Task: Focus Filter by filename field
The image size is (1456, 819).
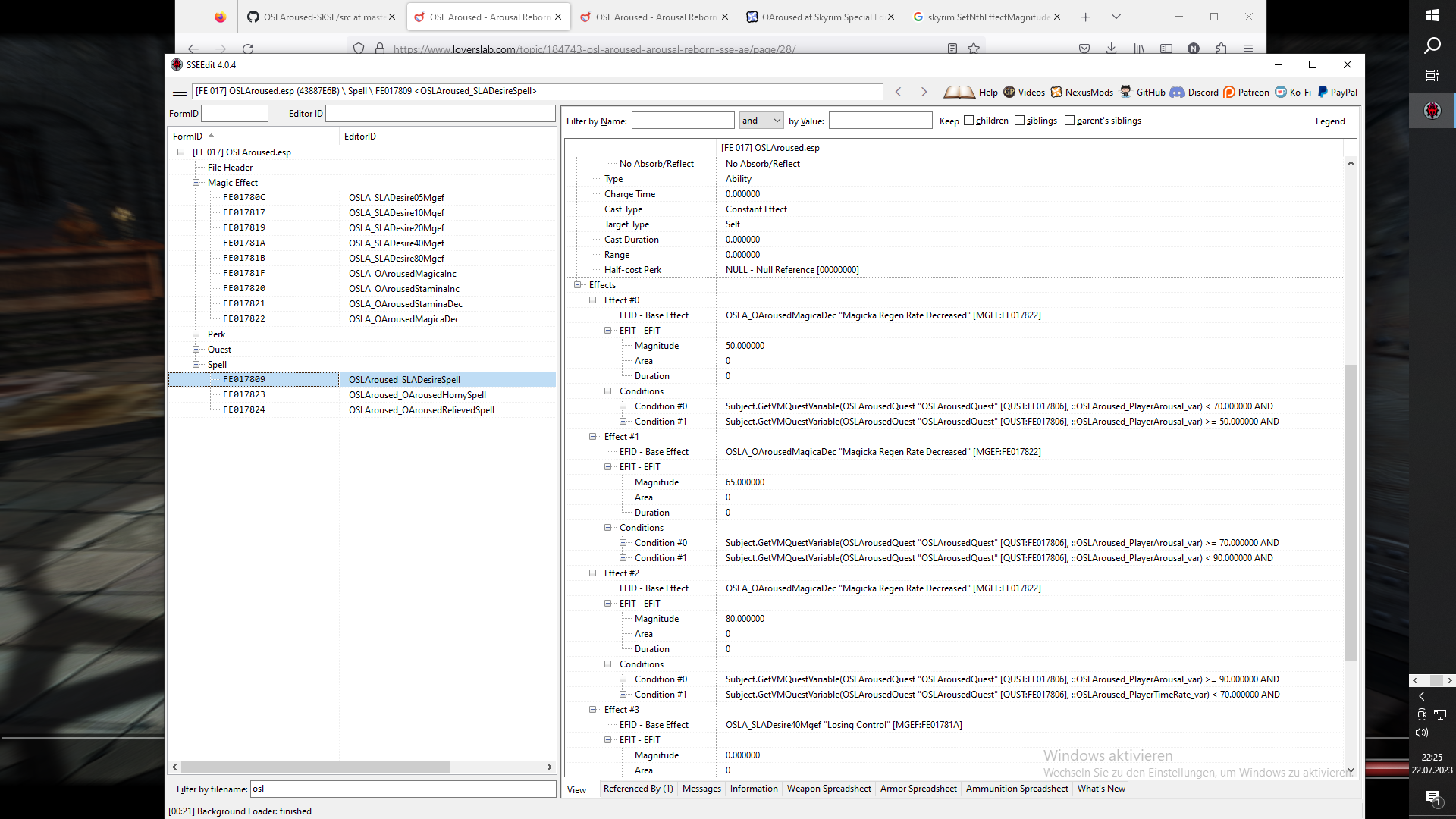Action: click(x=403, y=789)
